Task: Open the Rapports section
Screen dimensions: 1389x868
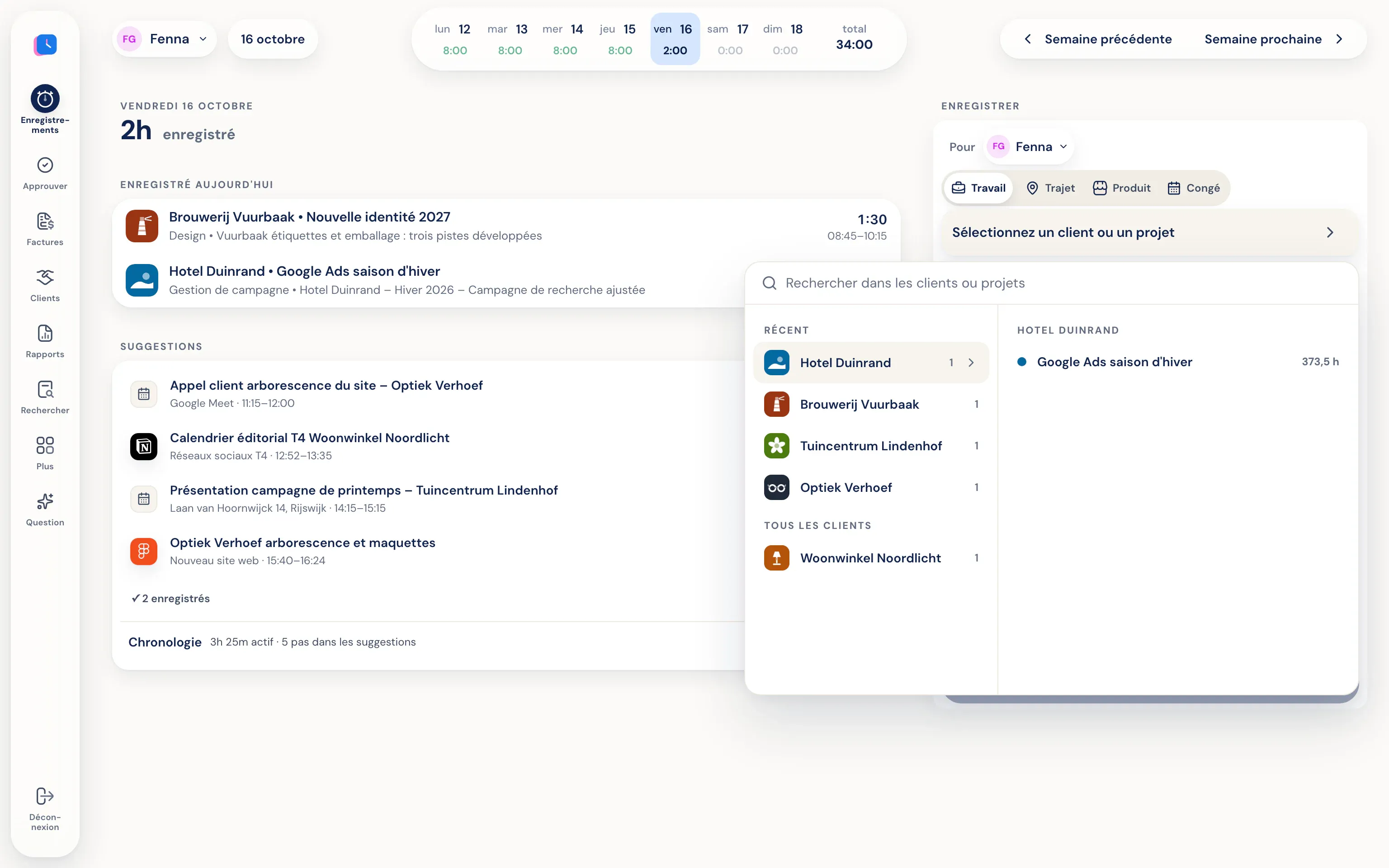Action: (x=45, y=342)
